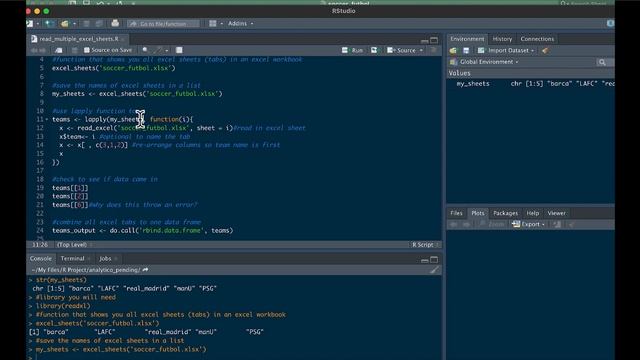Click the Go to file/function field
This screenshot has width=640, height=360.
click(x=163, y=24)
